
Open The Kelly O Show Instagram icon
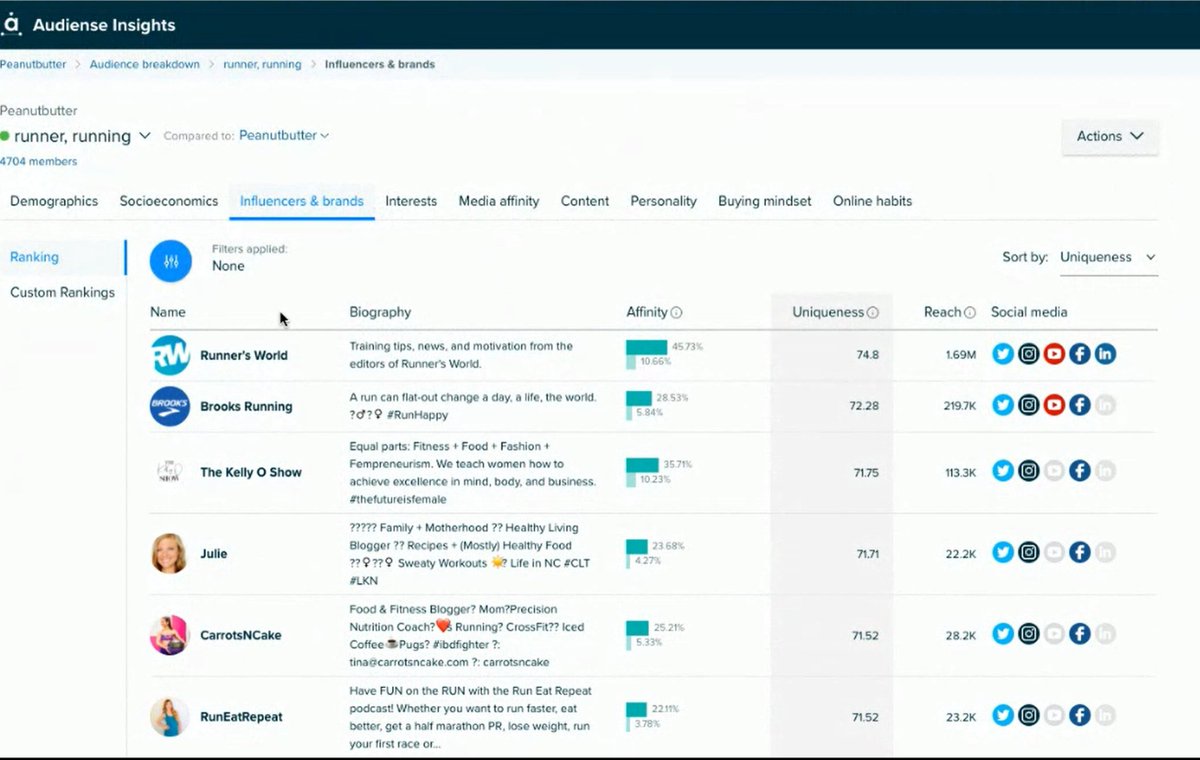1029,471
